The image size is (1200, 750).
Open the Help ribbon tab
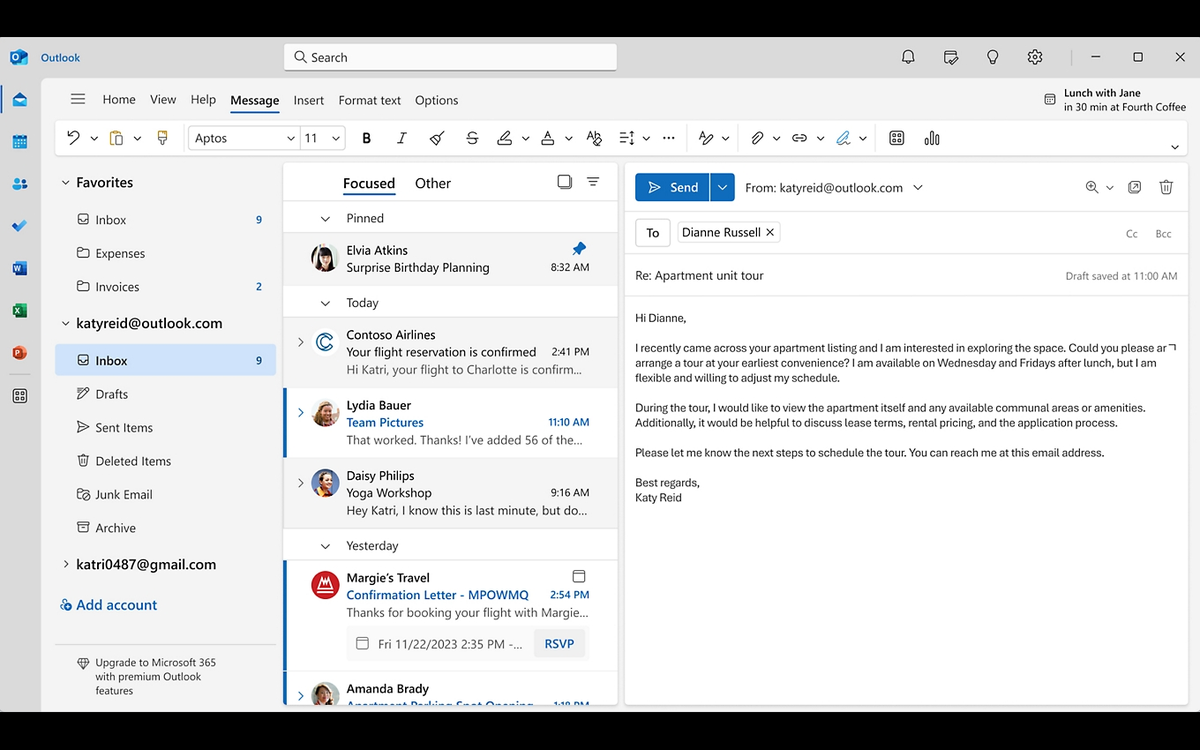click(x=203, y=100)
